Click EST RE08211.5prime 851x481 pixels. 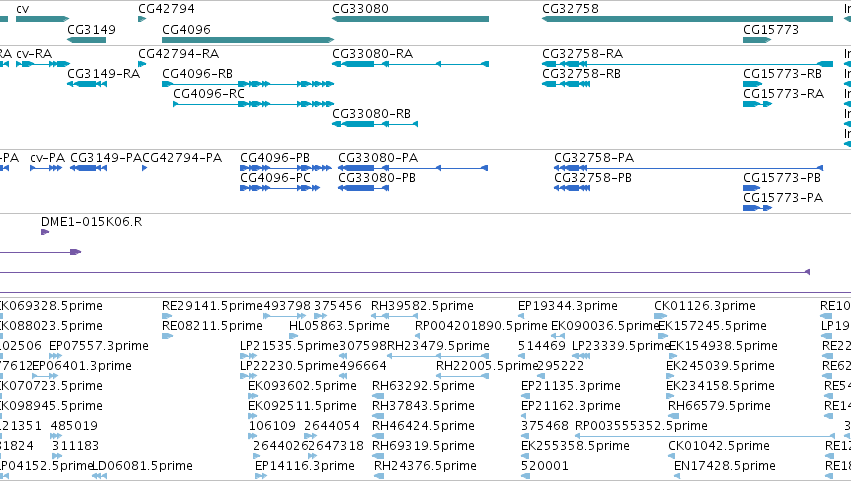167,336
